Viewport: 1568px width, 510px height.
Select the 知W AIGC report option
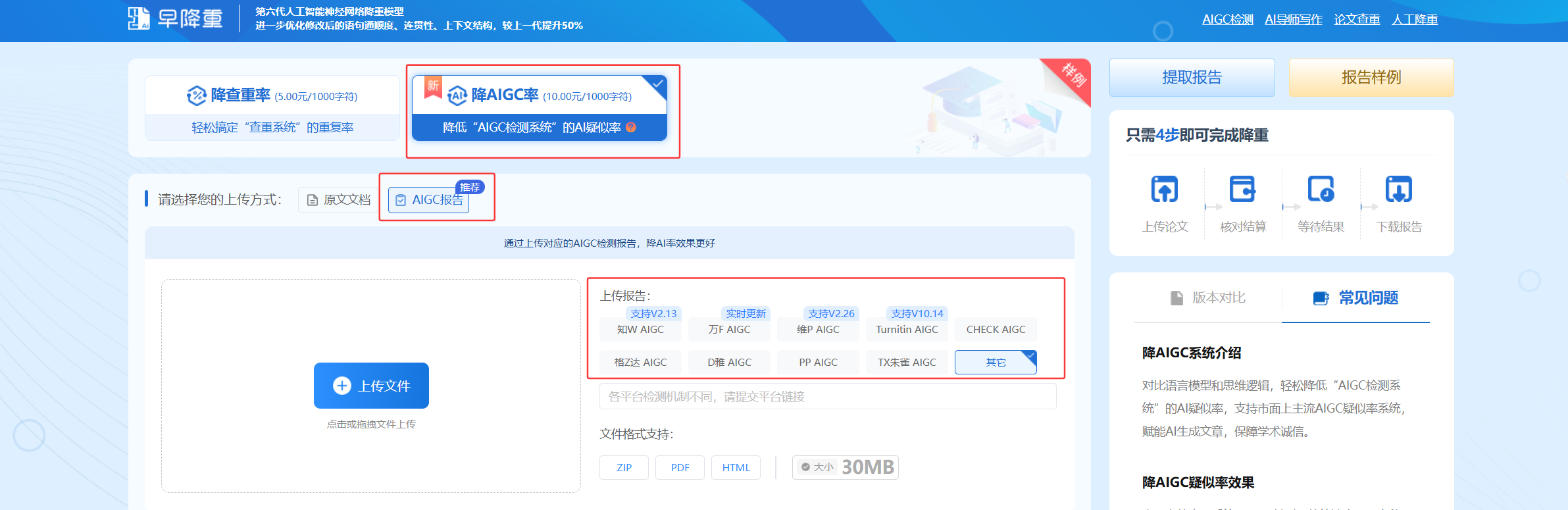(640, 330)
